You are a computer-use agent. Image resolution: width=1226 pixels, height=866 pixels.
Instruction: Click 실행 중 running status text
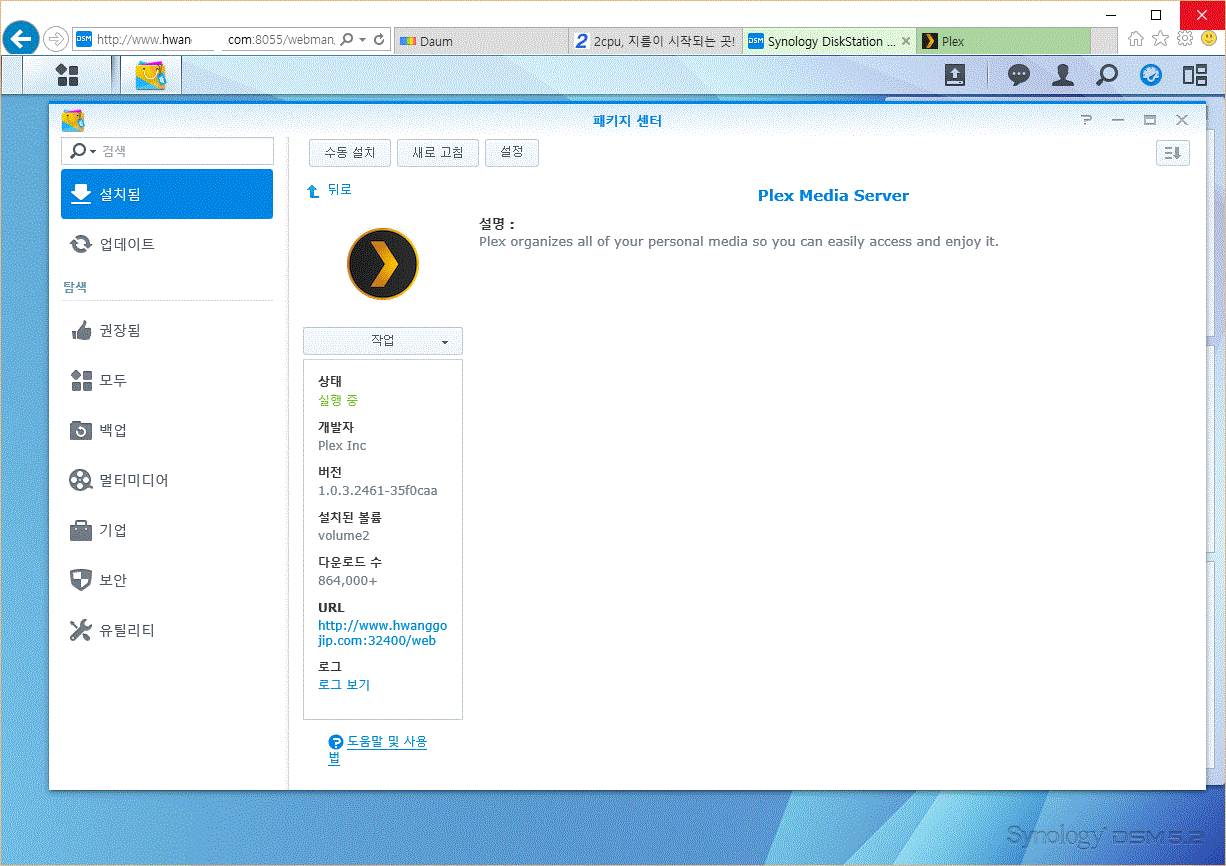(x=338, y=400)
